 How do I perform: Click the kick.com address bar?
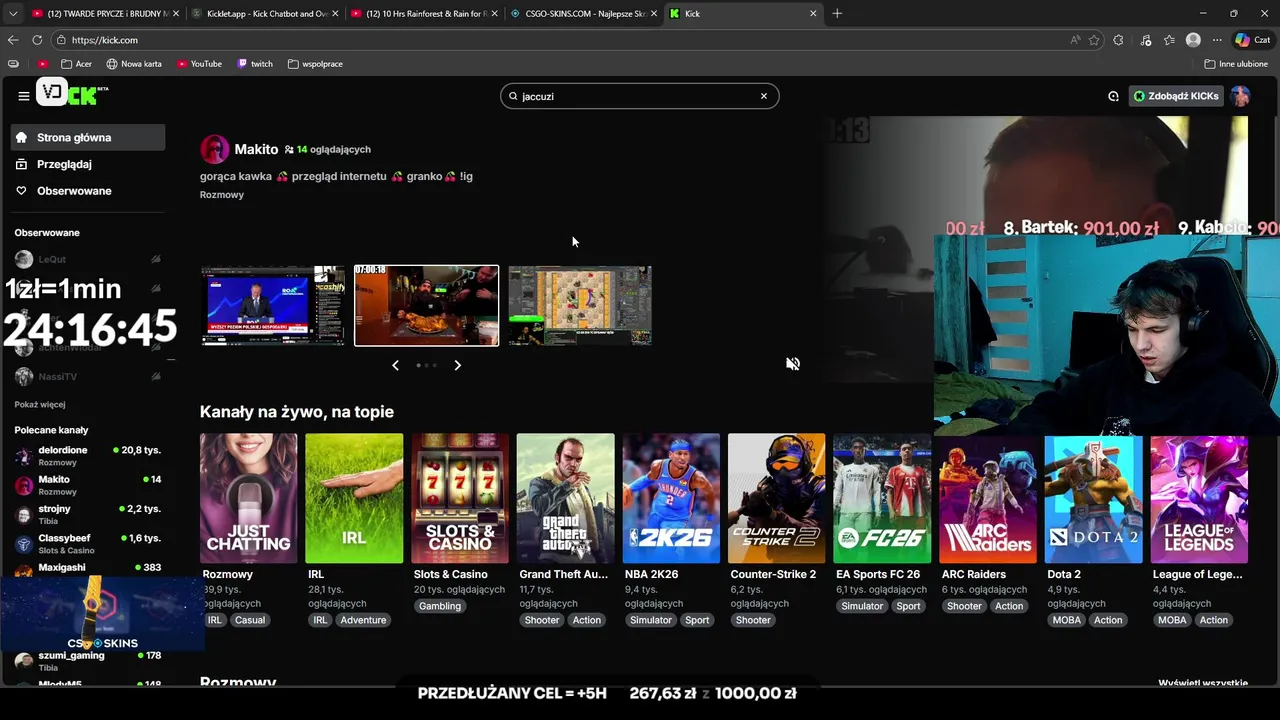[x=560, y=40]
